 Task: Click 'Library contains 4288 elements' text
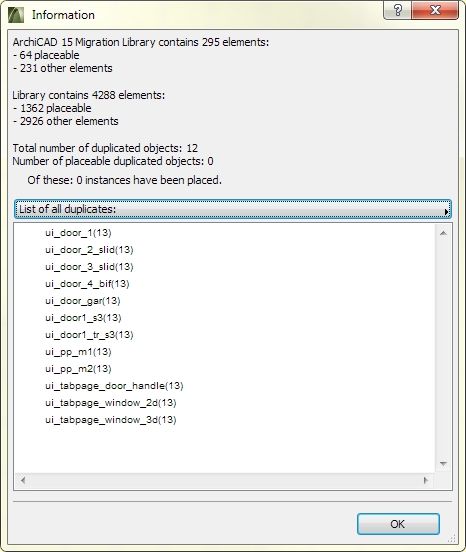[88, 95]
